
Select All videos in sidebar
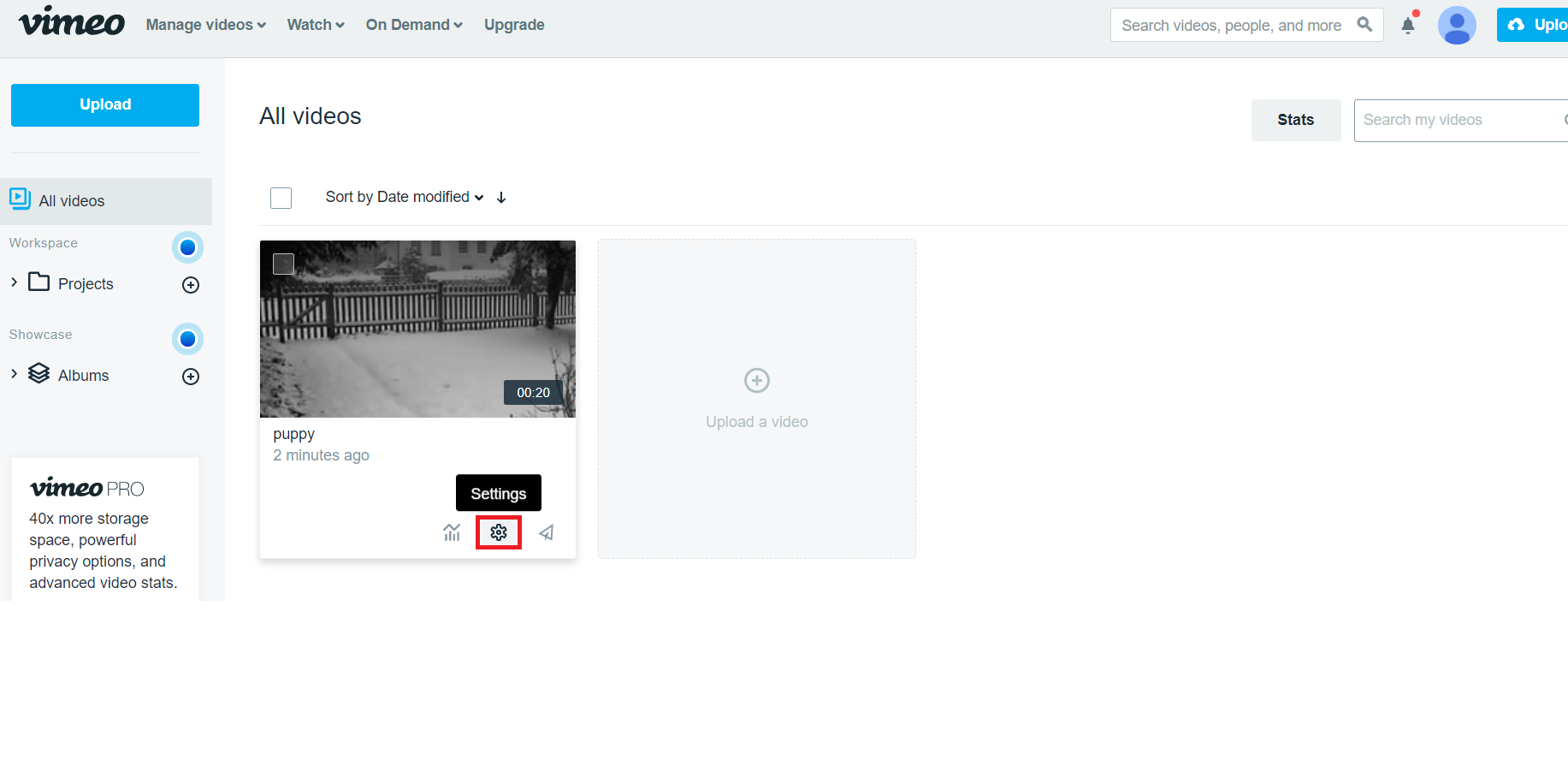[x=106, y=201]
